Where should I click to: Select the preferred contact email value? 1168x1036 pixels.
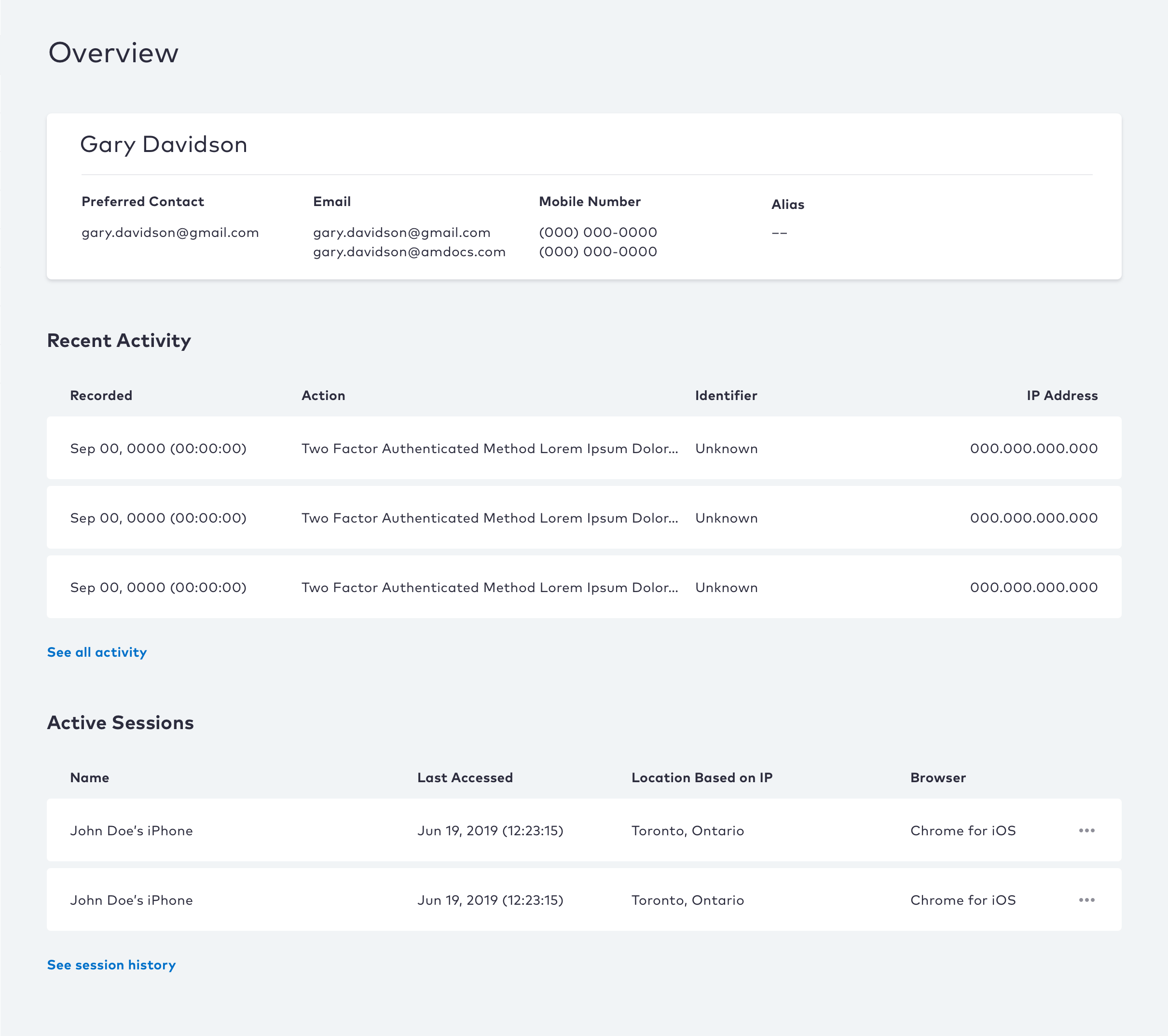[x=170, y=233]
